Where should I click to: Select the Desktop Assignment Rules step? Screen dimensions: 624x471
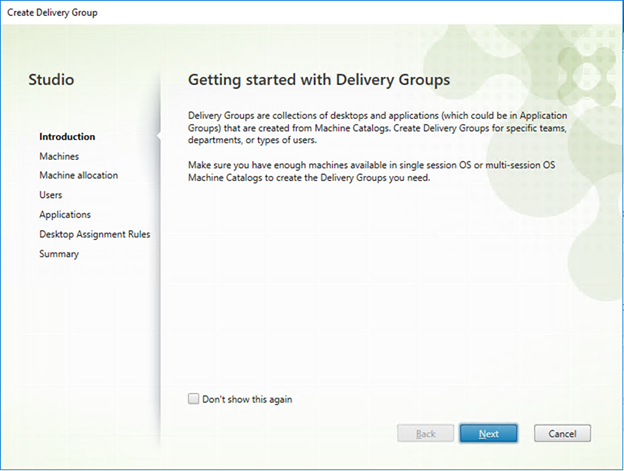pyautogui.click(x=95, y=234)
